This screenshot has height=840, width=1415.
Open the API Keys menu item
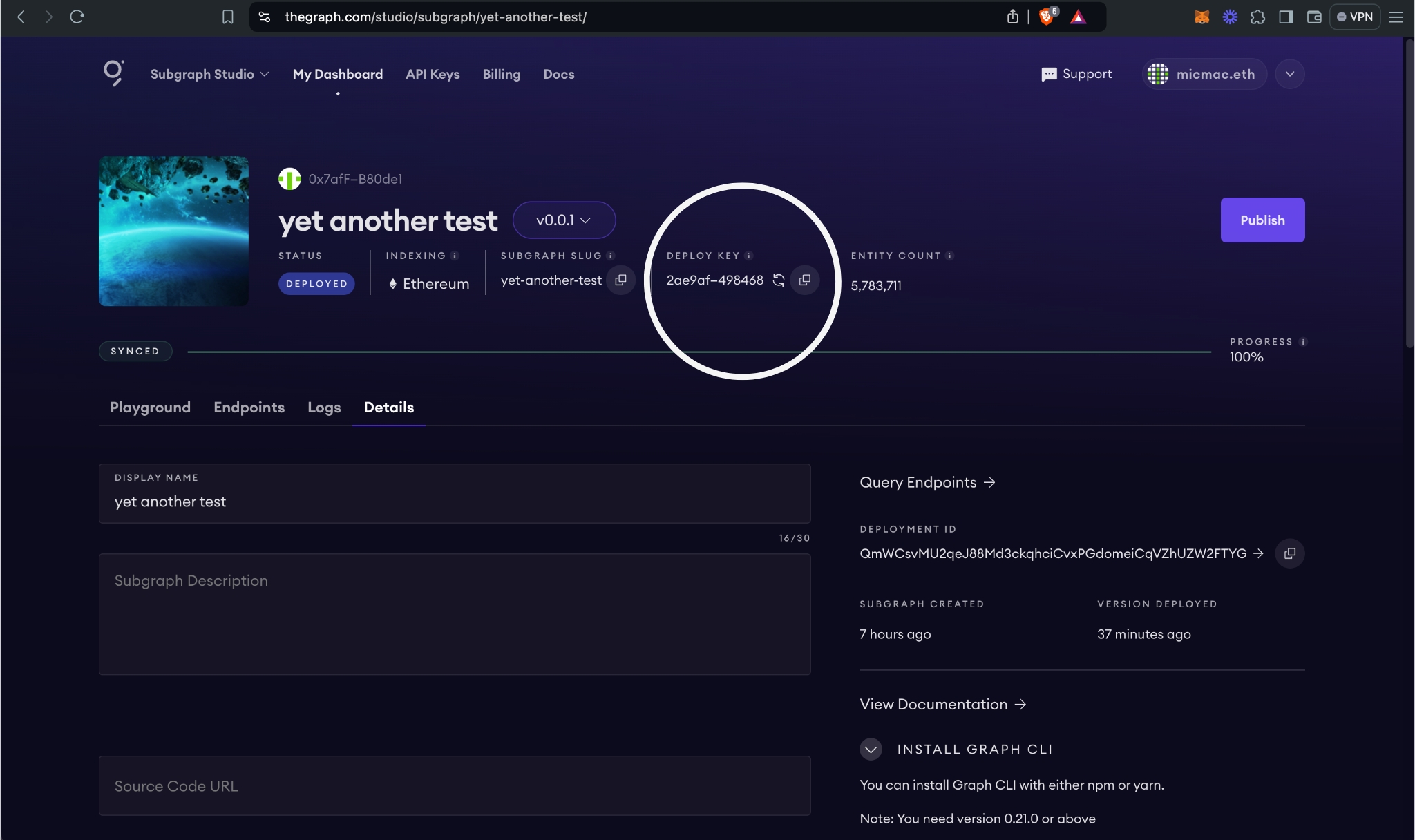433,74
